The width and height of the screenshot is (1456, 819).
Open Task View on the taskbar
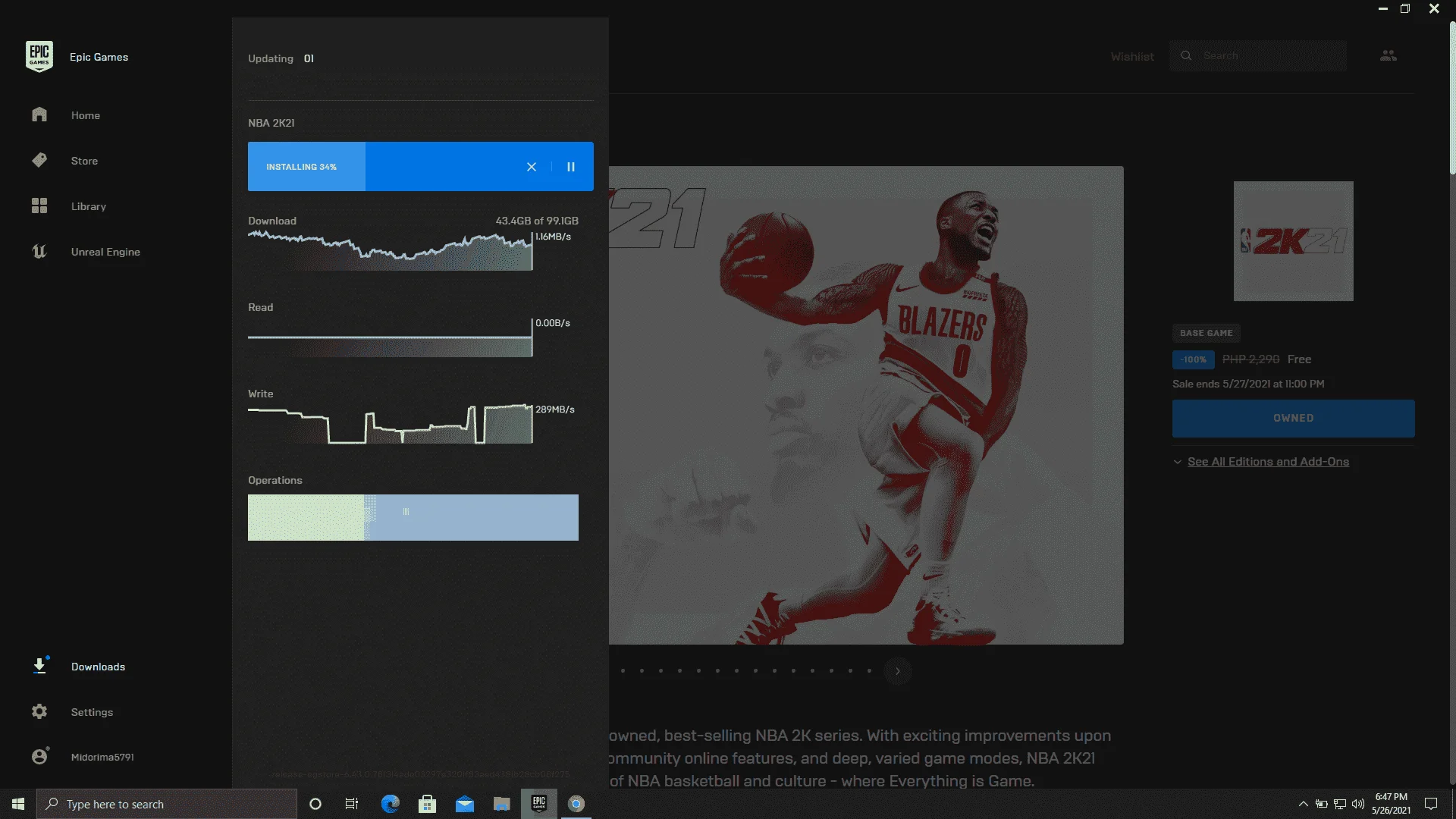click(x=352, y=804)
